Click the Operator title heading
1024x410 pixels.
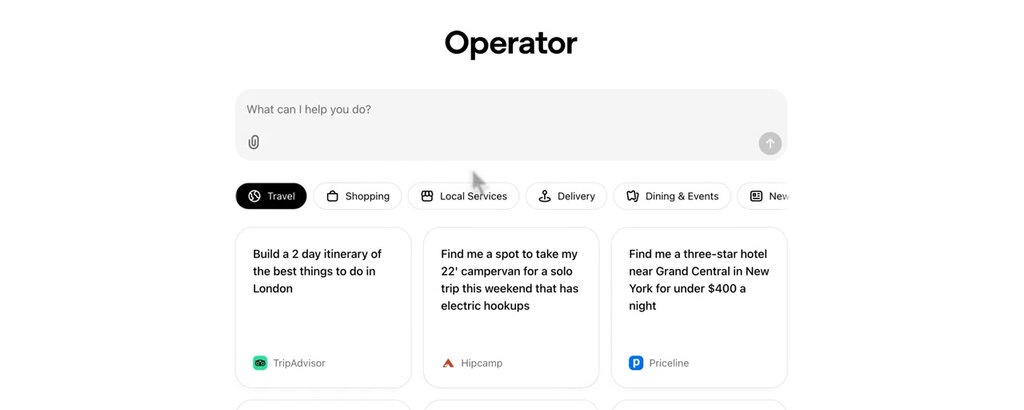[x=511, y=44]
